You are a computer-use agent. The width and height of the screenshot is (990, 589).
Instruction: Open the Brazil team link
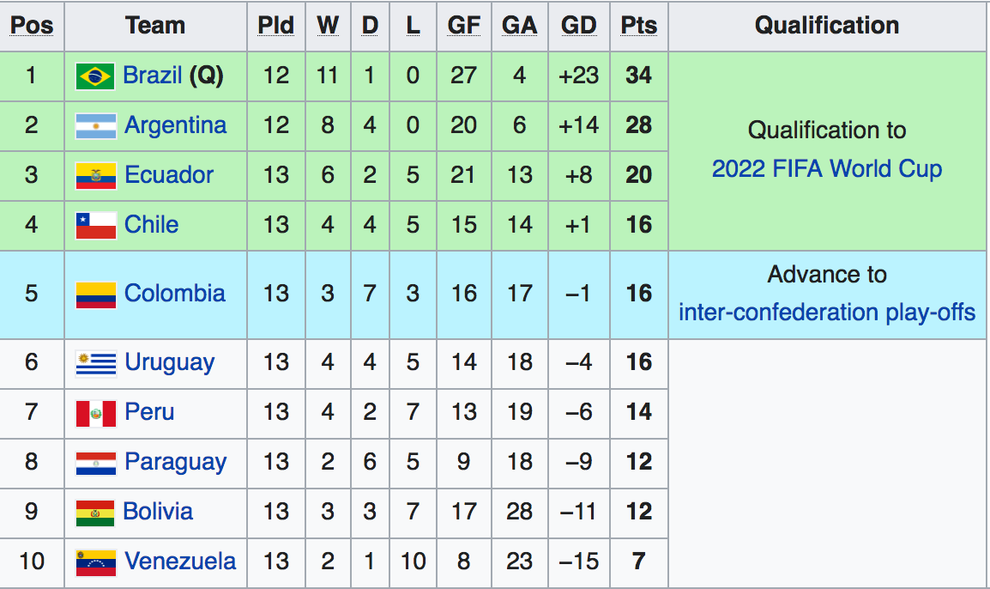(x=152, y=75)
